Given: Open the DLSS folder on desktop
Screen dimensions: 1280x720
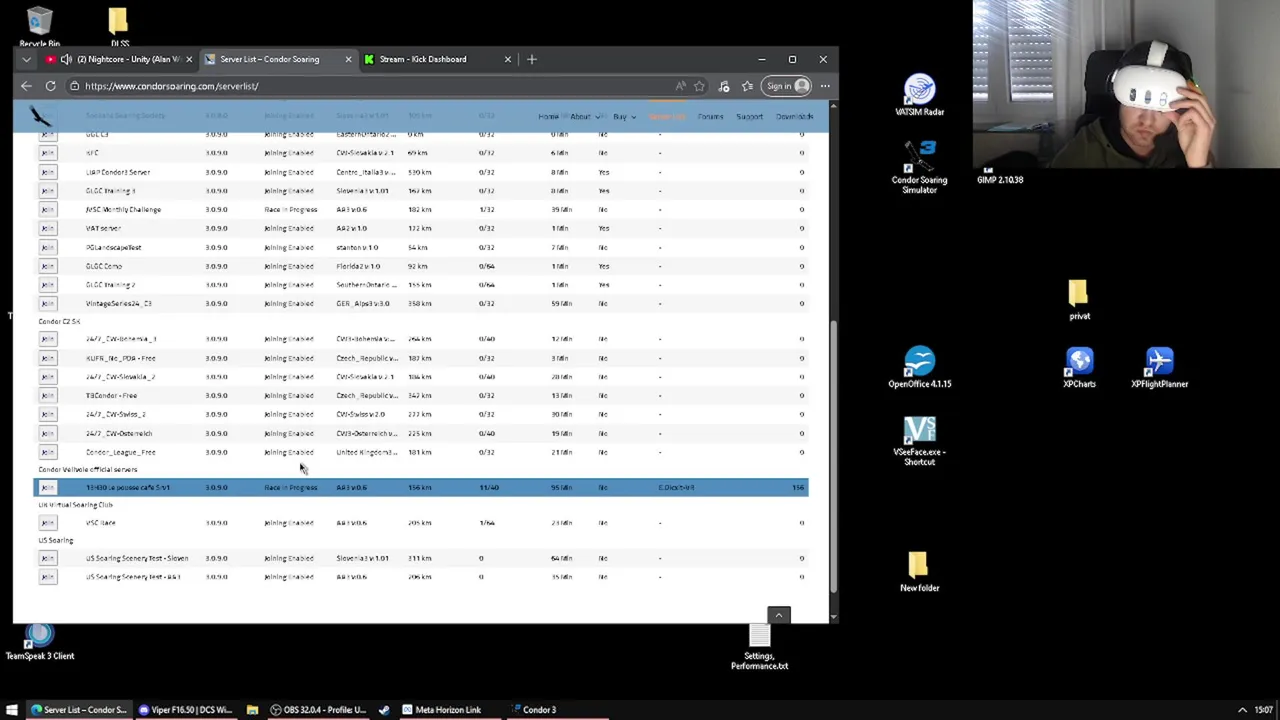Looking at the screenshot, I should pyautogui.click(x=119, y=27).
